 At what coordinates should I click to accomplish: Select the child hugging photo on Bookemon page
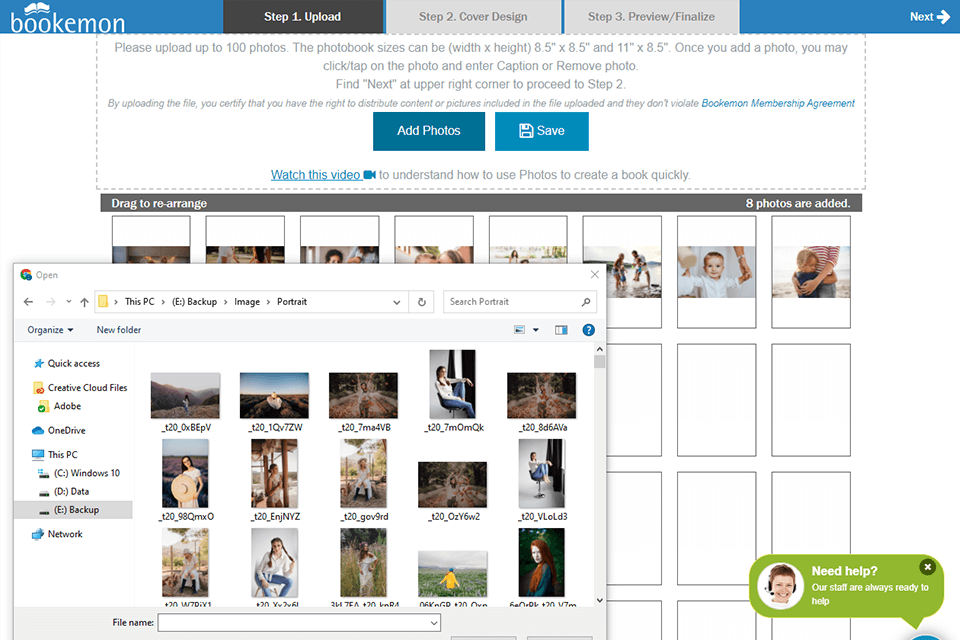point(811,272)
